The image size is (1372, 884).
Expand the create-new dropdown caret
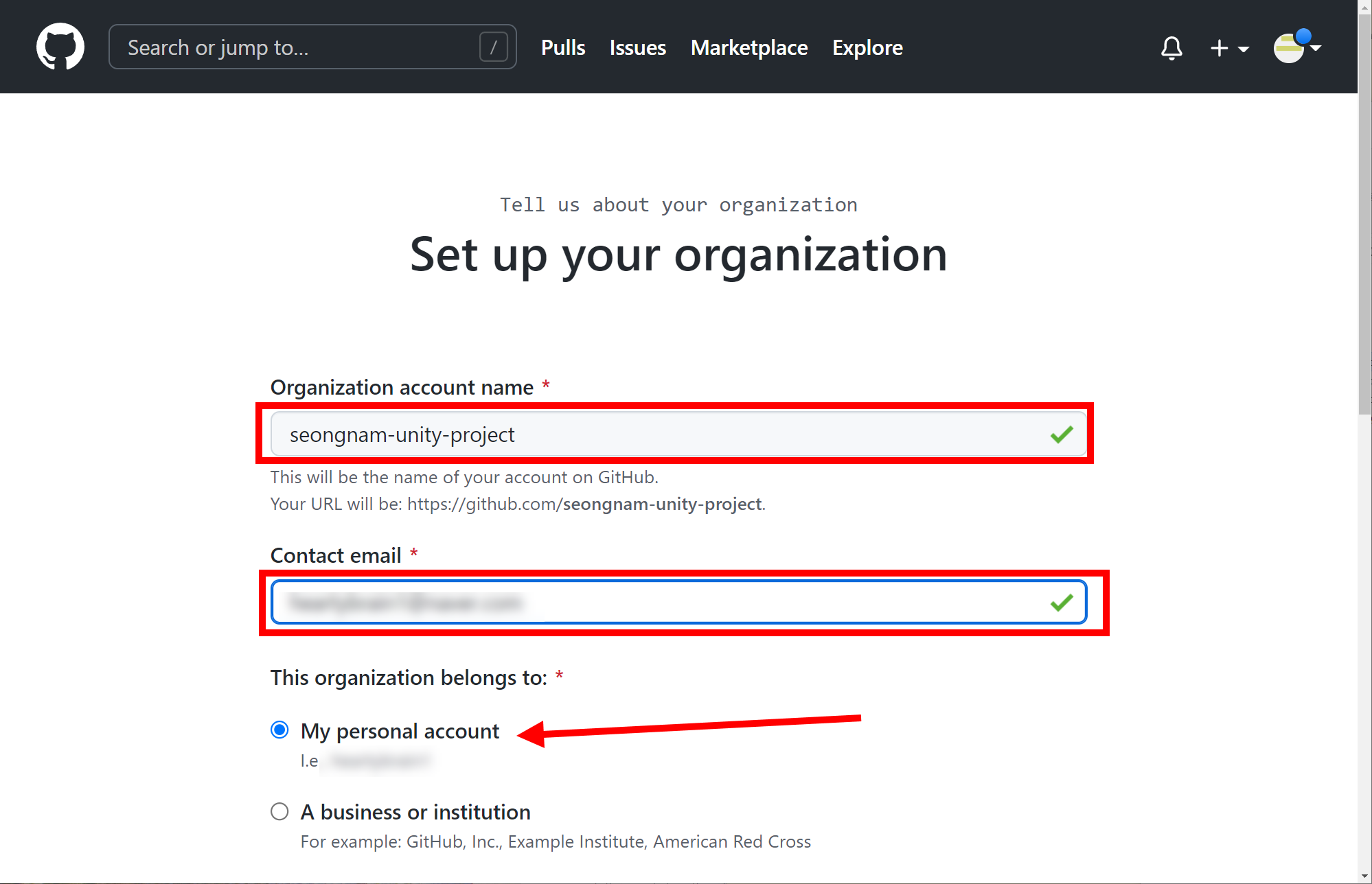tap(1243, 49)
